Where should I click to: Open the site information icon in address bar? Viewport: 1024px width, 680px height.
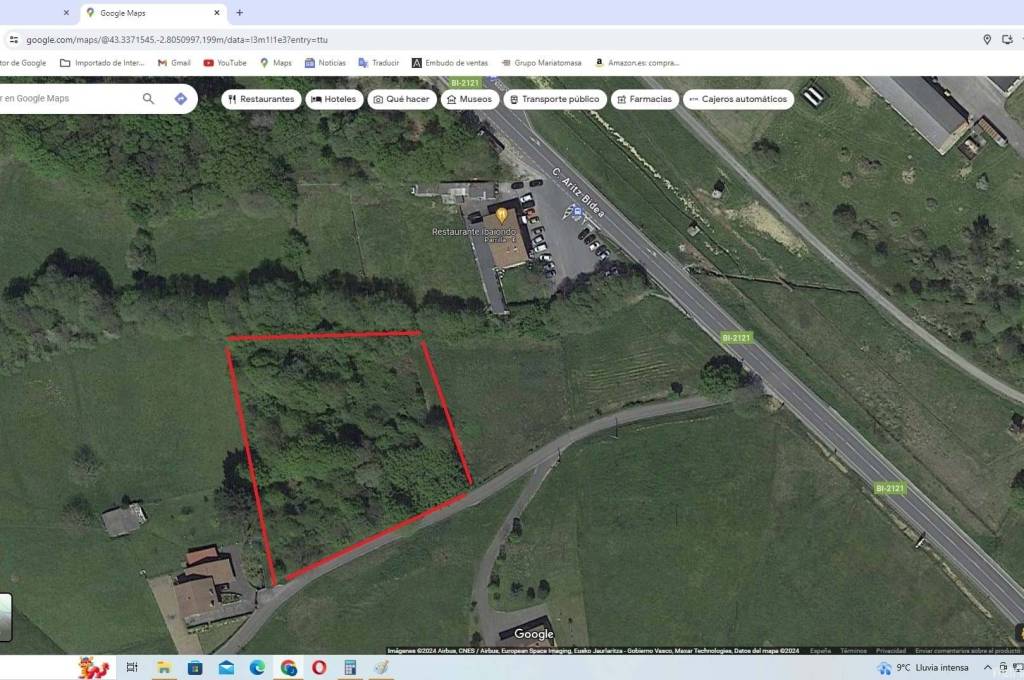point(13,40)
